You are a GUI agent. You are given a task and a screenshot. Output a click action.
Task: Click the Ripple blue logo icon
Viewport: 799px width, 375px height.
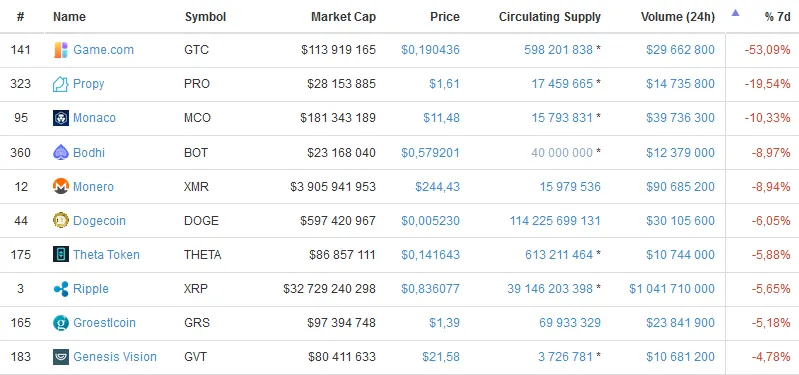61,289
